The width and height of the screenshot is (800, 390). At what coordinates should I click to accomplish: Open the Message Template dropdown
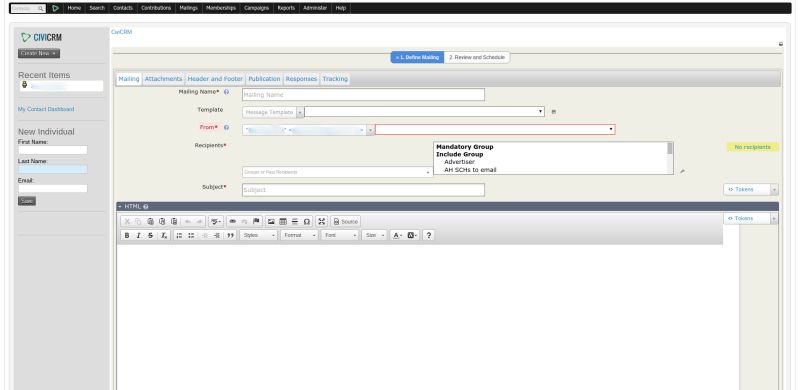tap(273, 112)
